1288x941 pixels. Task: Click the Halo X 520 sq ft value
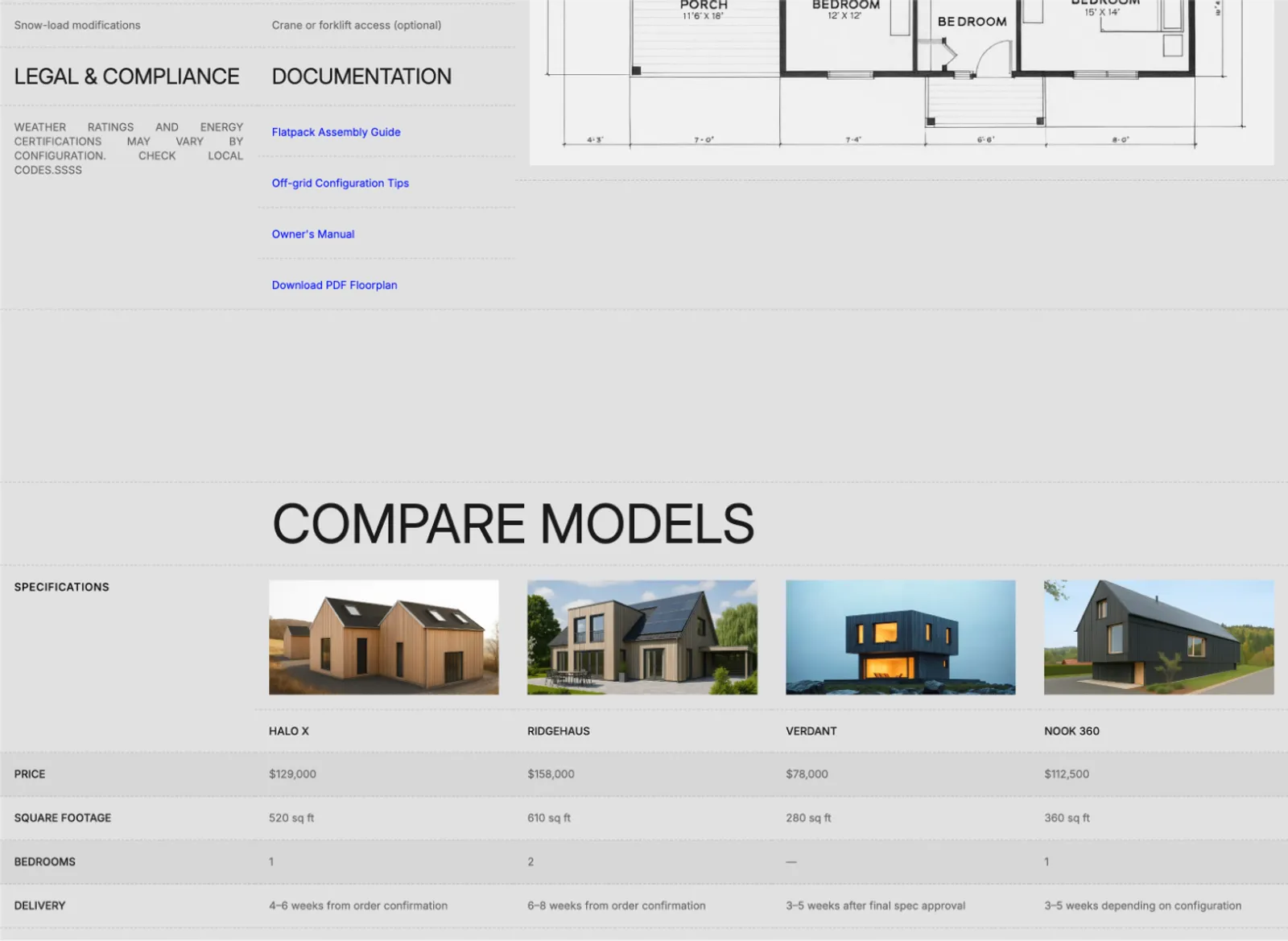291,818
